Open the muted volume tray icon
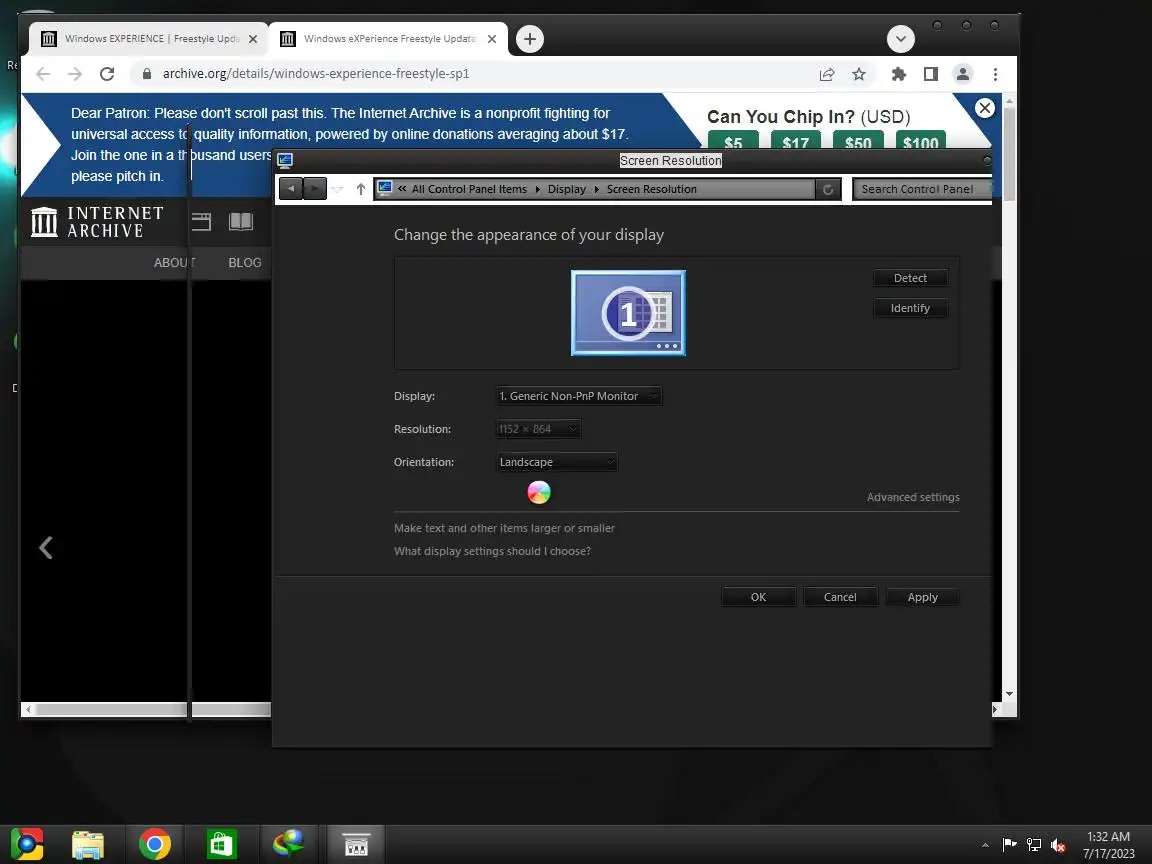 pos(1058,845)
